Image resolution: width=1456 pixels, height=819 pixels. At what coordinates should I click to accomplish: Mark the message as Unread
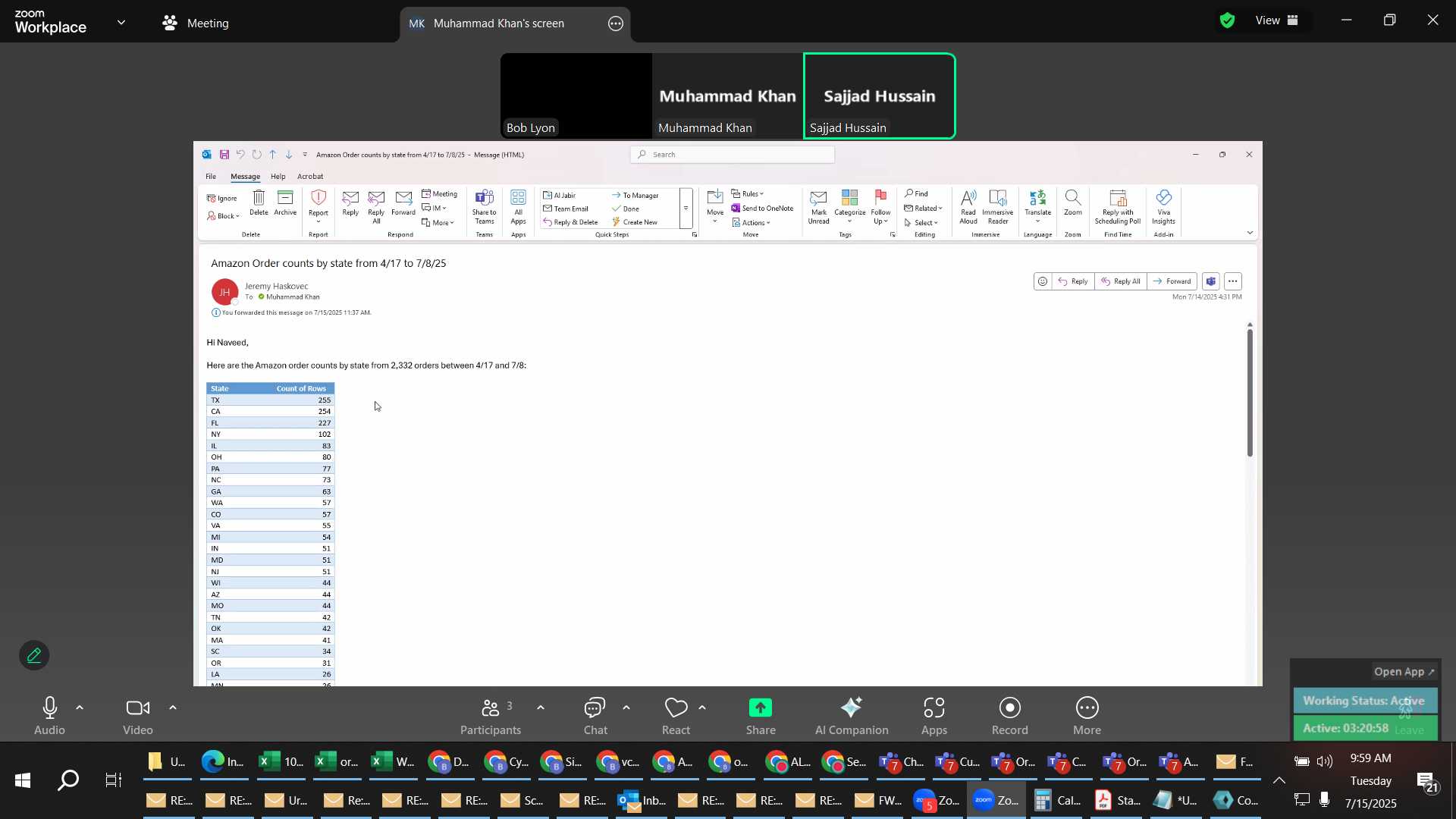click(x=818, y=207)
